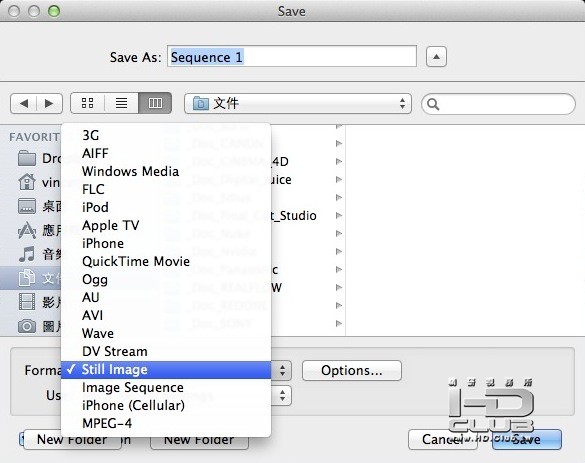
Task: Collapse the dialog with the triangle button
Action: pyautogui.click(x=436, y=57)
